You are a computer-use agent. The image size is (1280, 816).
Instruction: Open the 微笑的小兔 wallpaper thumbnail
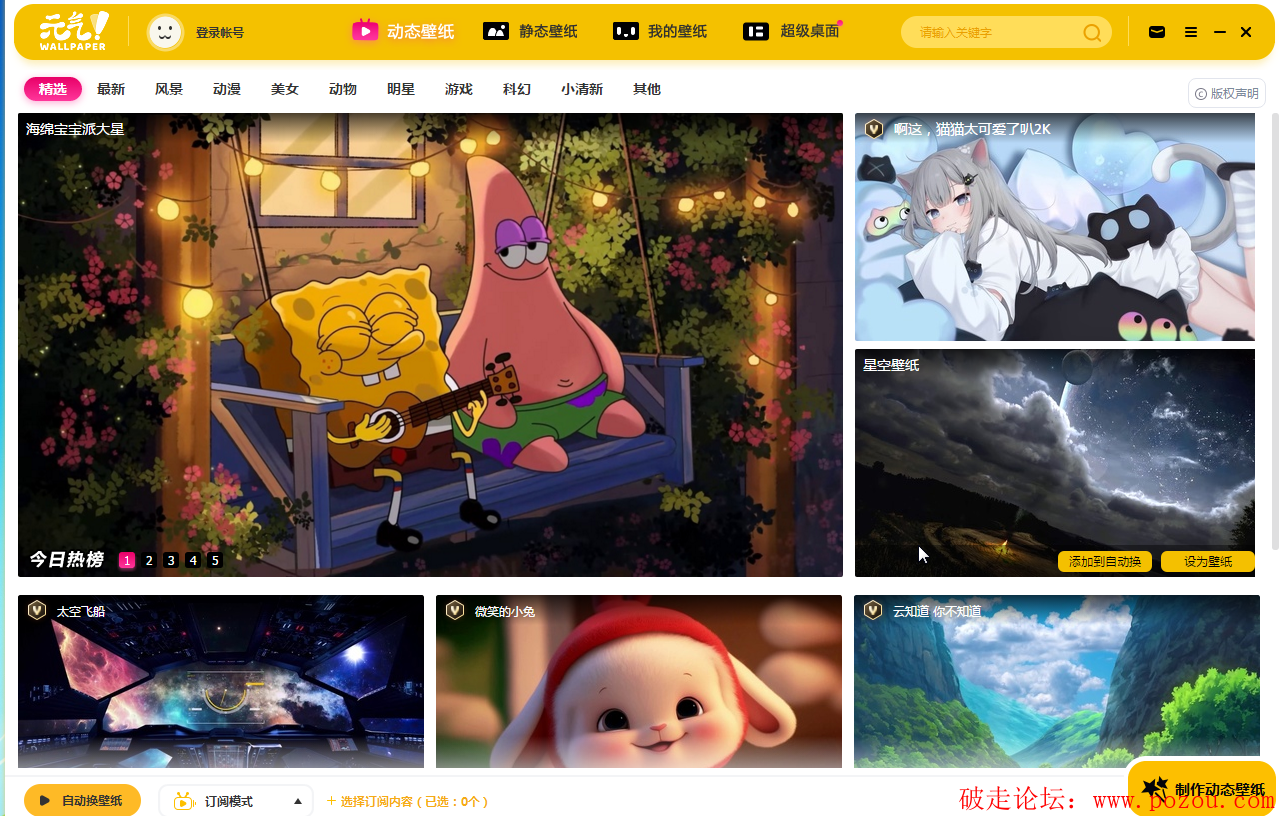(x=639, y=682)
